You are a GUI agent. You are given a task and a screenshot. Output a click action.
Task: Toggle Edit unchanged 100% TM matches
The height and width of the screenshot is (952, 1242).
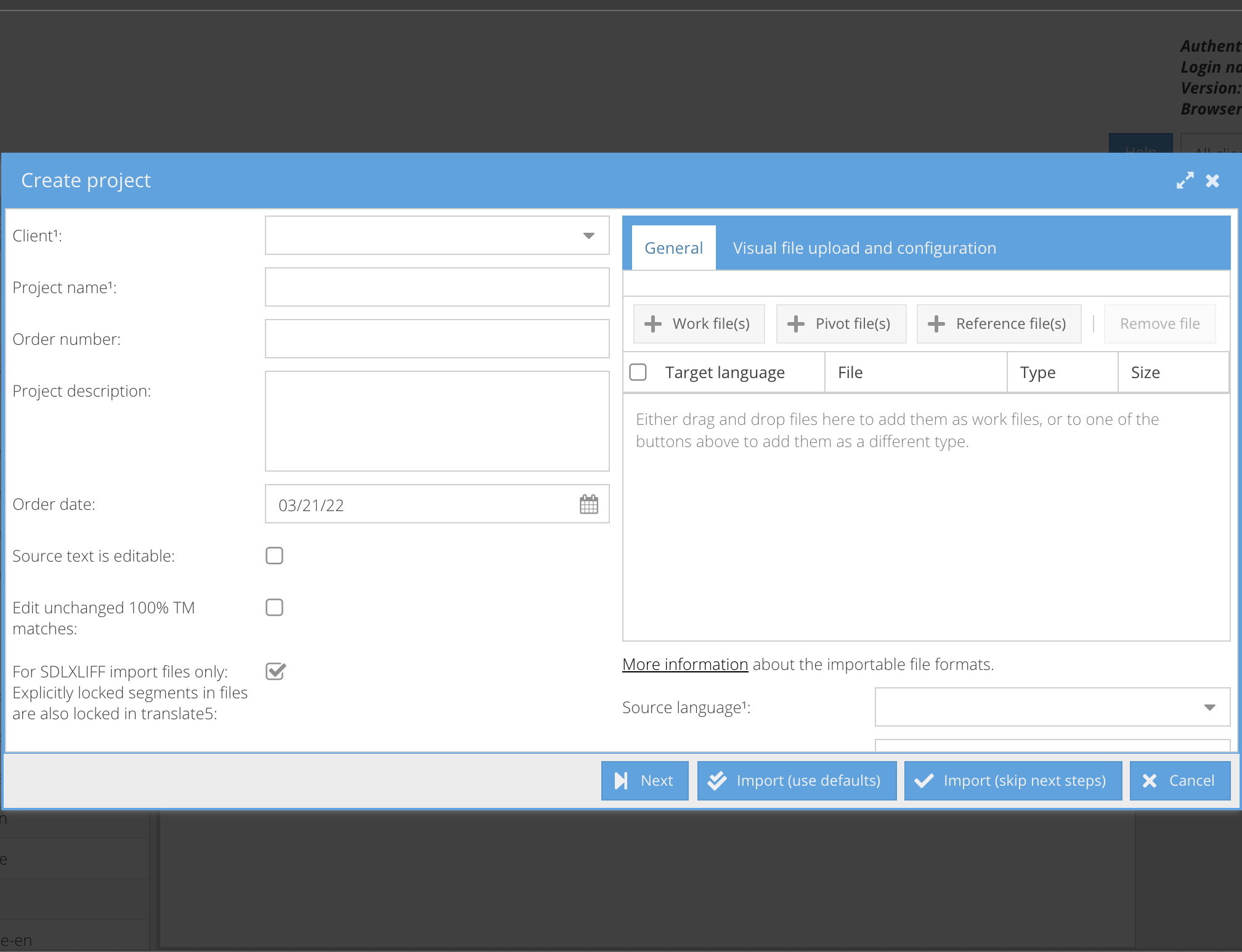pyautogui.click(x=274, y=607)
